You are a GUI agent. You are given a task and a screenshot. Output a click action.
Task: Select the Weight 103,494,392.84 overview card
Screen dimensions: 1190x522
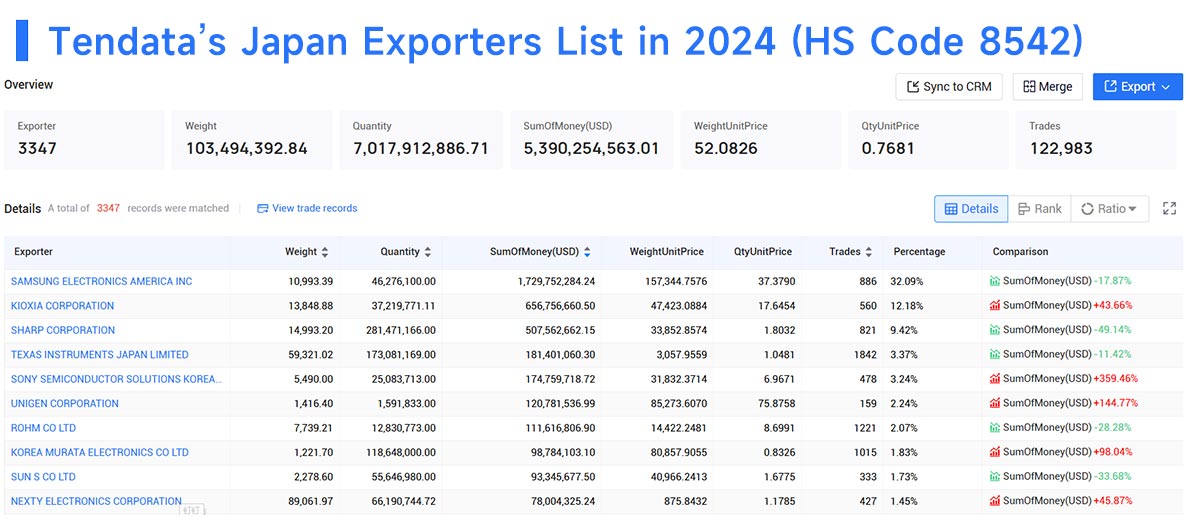click(251, 140)
